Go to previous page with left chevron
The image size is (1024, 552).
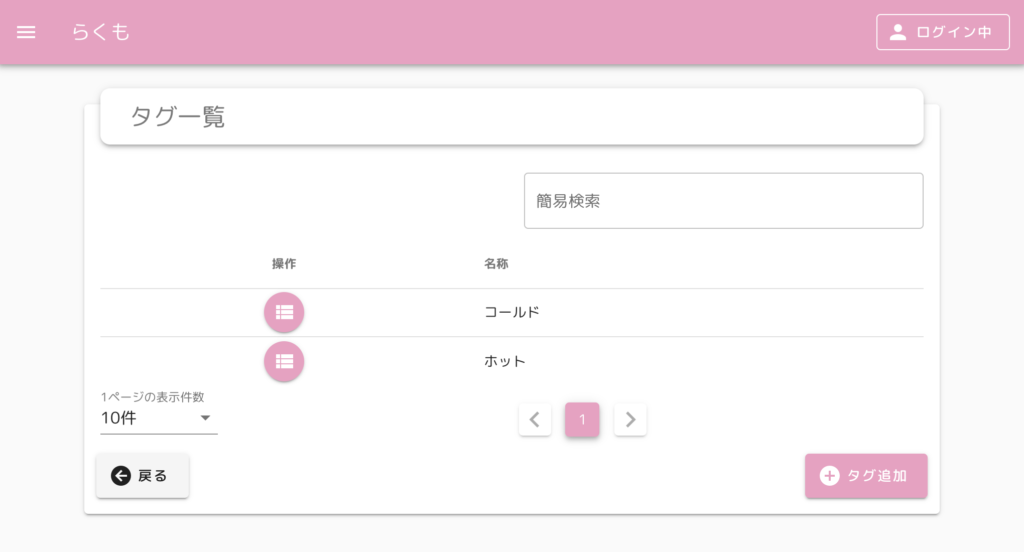[x=535, y=419]
